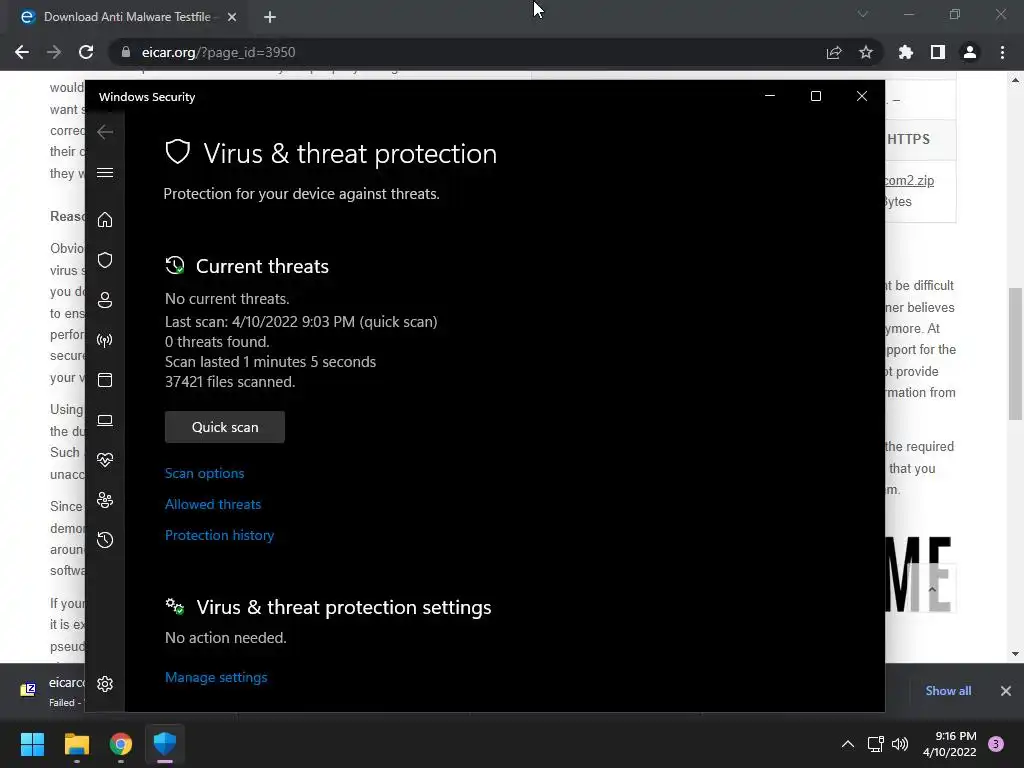The width and height of the screenshot is (1024, 768).
Task: Open Device performance & health heart icon
Action: pyautogui.click(x=105, y=460)
